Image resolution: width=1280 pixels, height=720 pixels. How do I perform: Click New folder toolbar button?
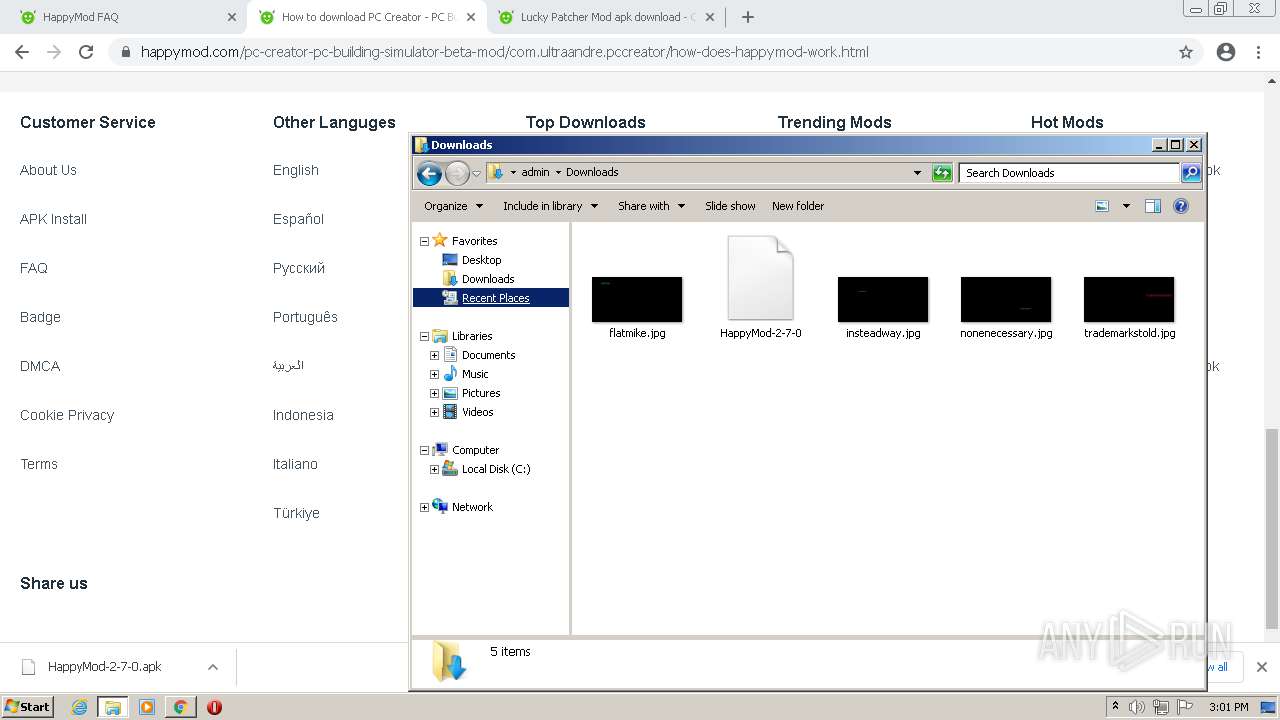pos(798,206)
